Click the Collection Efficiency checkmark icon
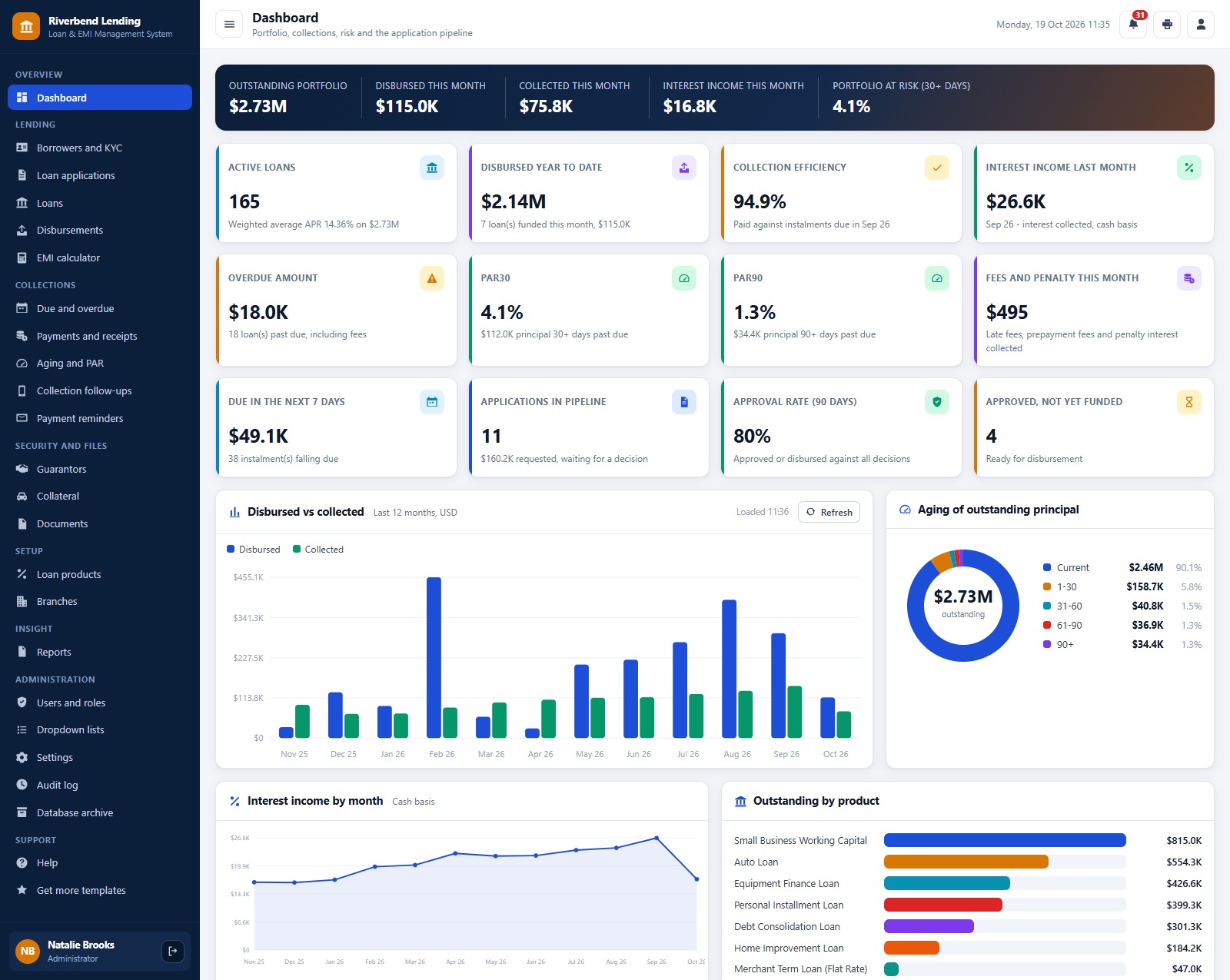Viewport: 1230px width, 980px height. pyautogui.click(x=937, y=168)
